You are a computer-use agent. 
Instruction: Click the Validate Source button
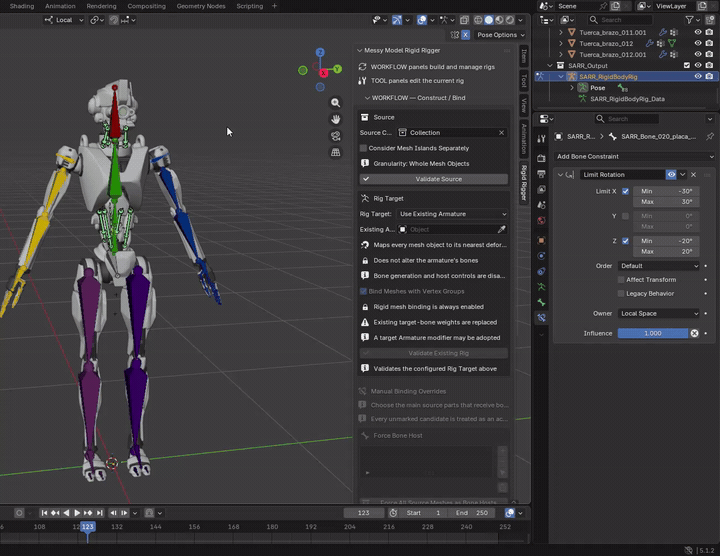pos(433,179)
